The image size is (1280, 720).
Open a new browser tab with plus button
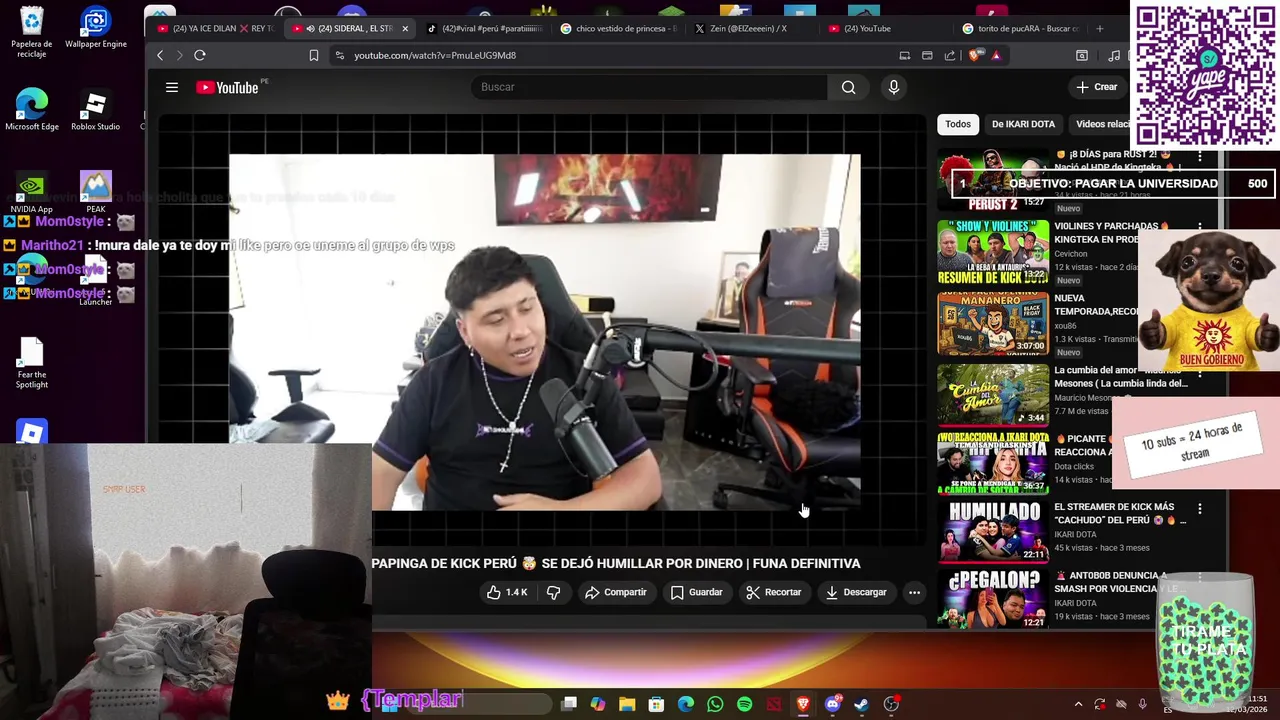click(x=1100, y=28)
